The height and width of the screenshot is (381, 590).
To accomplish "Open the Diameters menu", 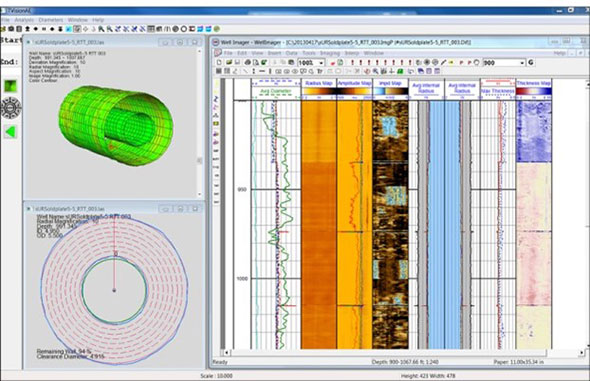I will point(50,20).
